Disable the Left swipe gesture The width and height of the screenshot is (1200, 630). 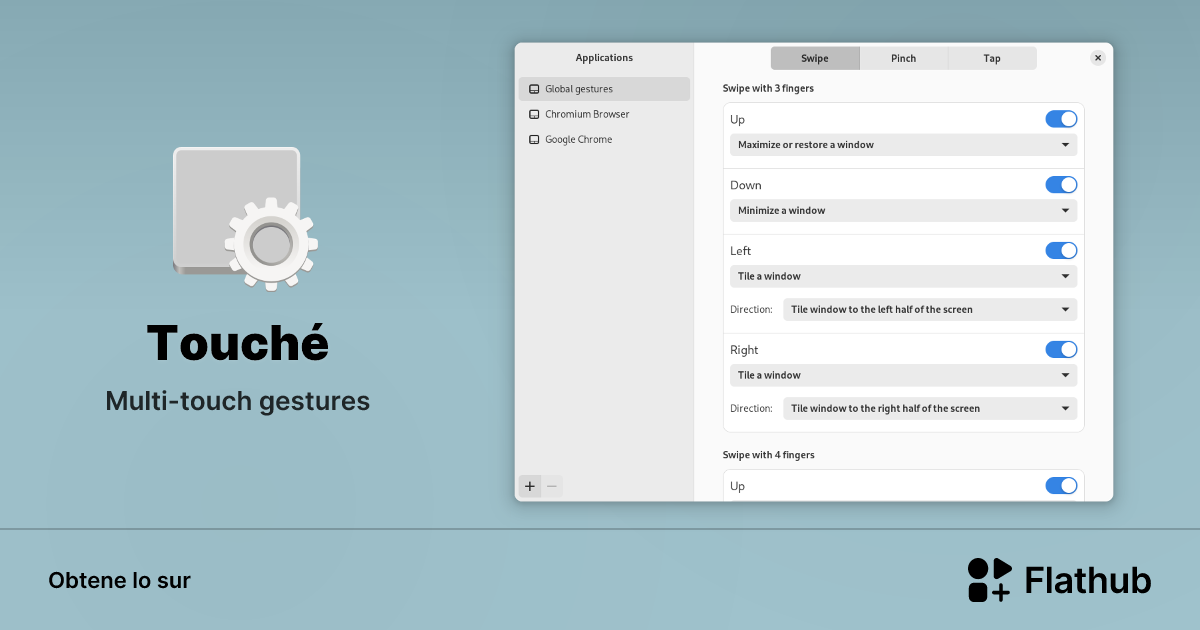pos(1061,250)
